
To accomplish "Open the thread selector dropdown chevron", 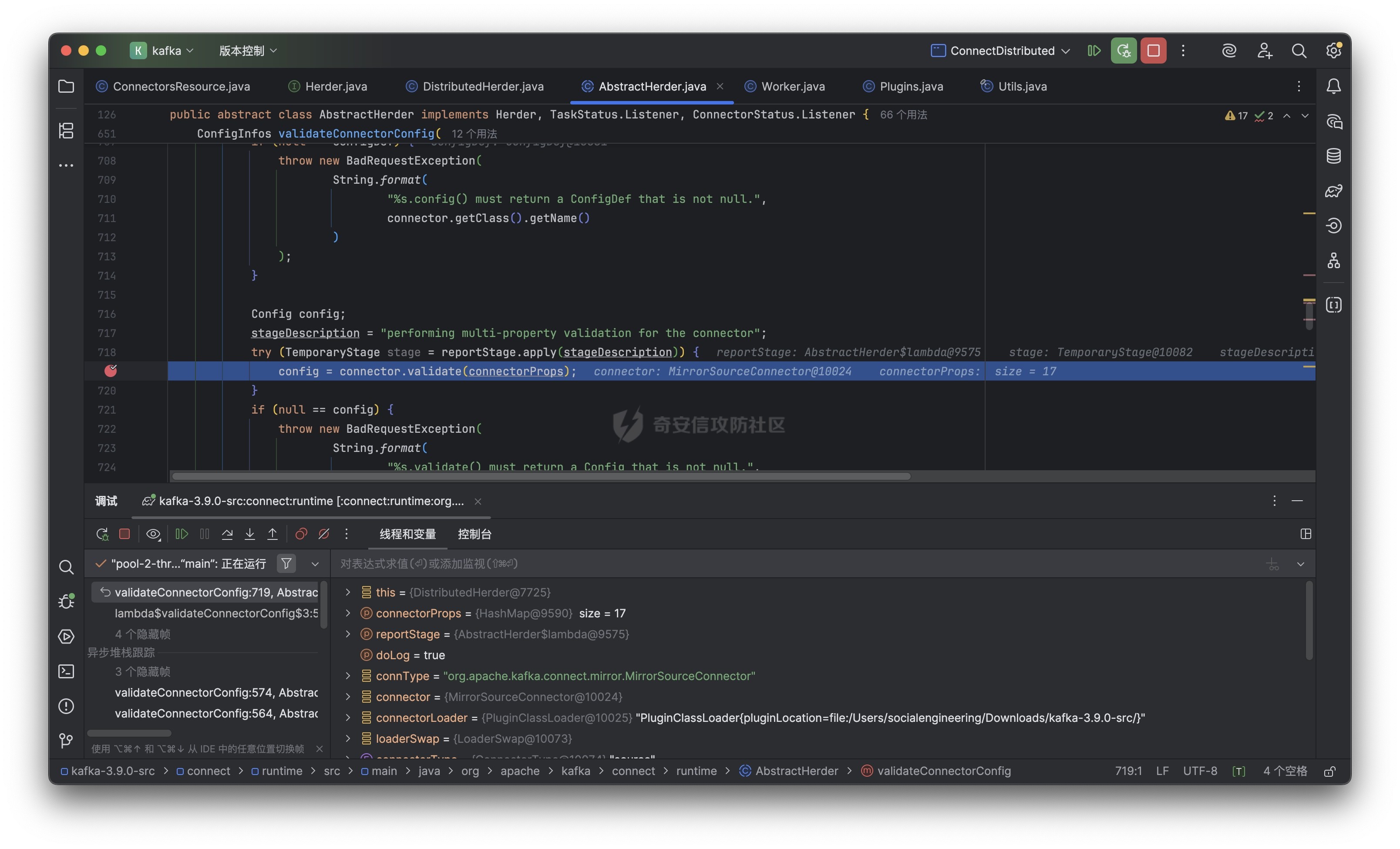I will pyautogui.click(x=315, y=564).
